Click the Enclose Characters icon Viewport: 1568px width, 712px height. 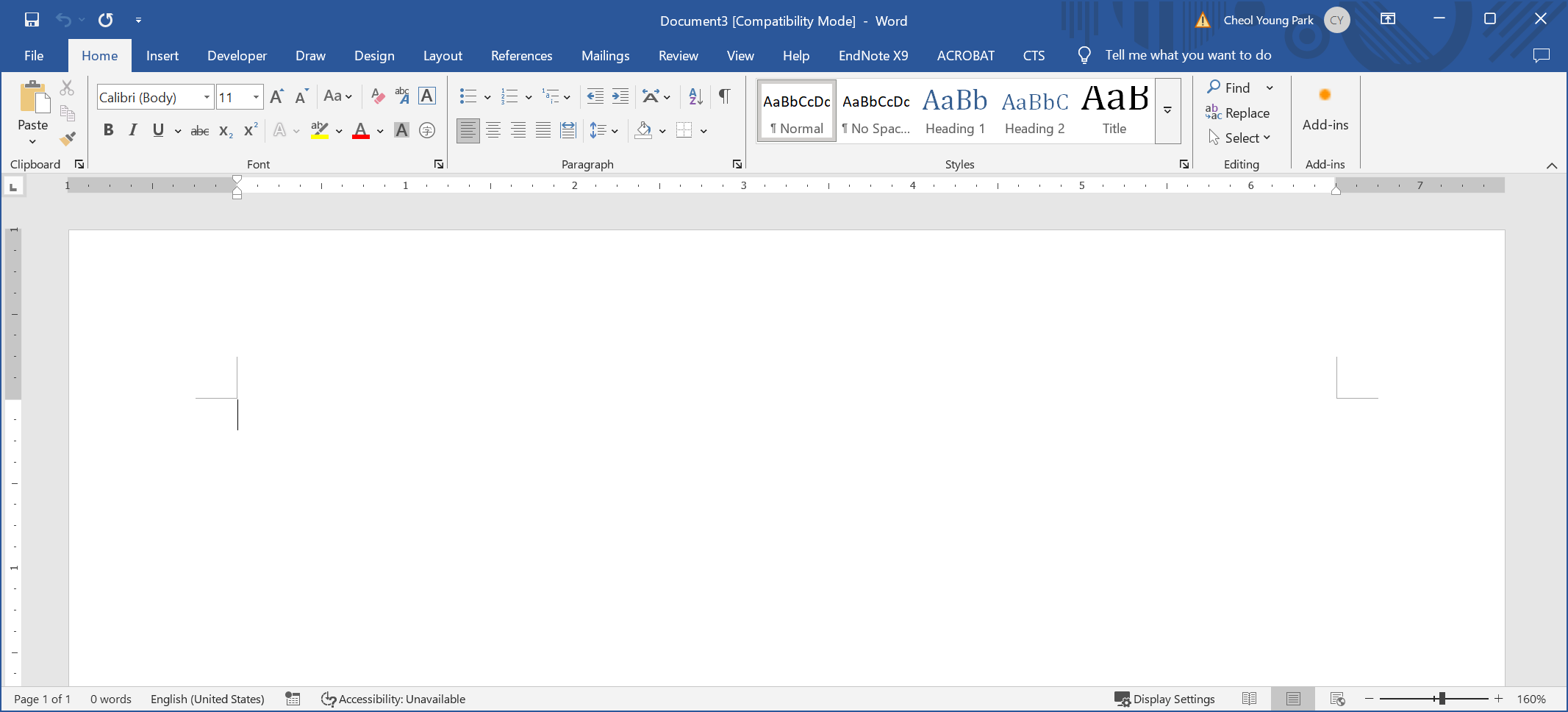click(427, 130)
